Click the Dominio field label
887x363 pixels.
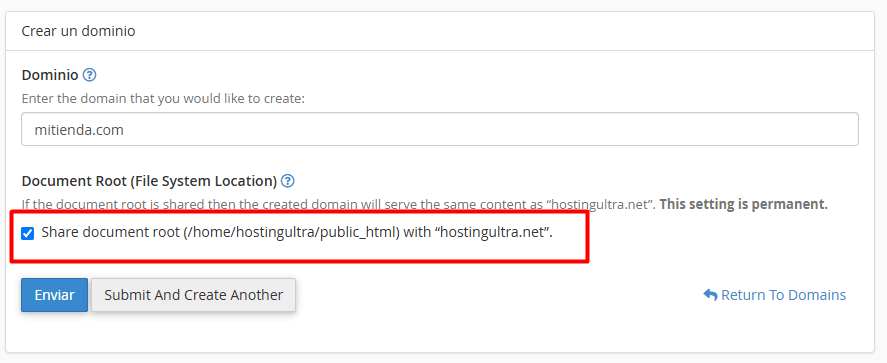coord(50,75)
